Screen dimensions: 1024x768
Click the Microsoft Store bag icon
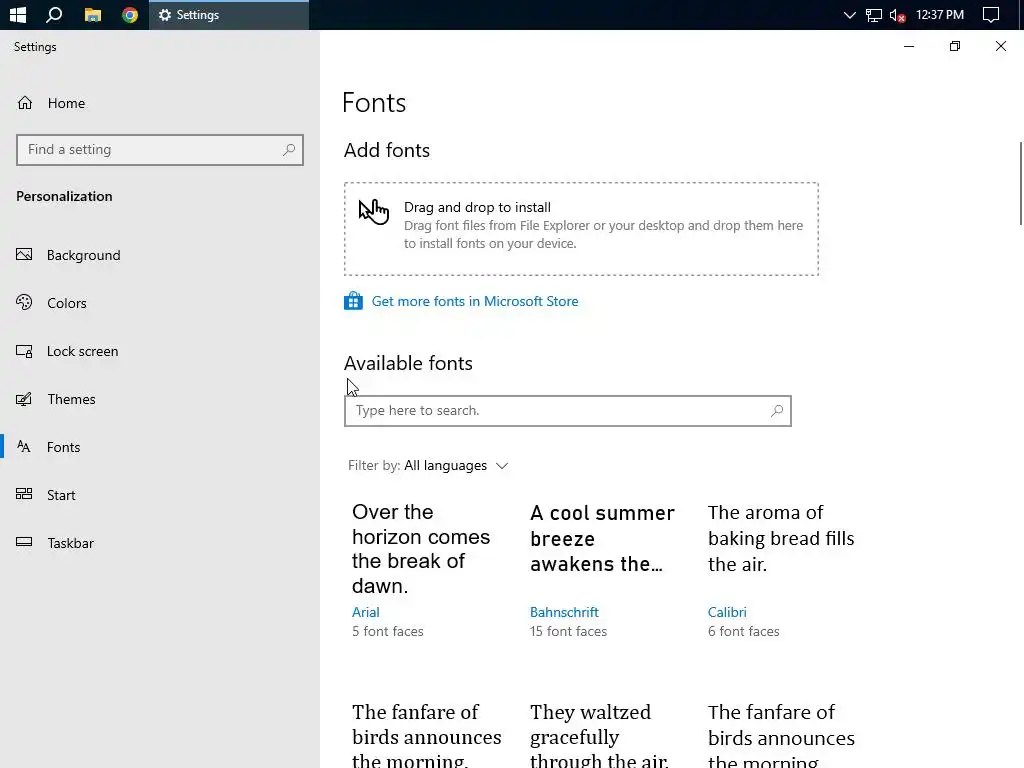tap(353, 301)
